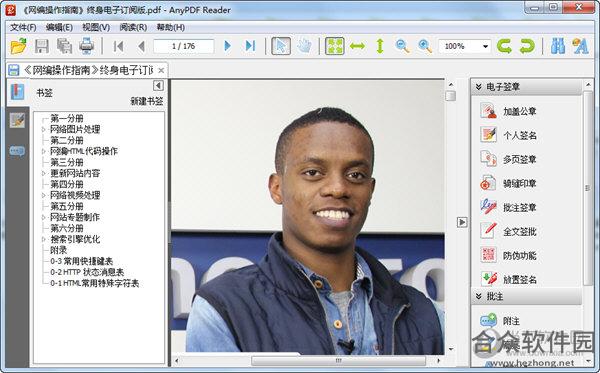Open bookmark 0-2 HTTP 状态消息表
Screen dimensions: 600x373
pos(87,272)
